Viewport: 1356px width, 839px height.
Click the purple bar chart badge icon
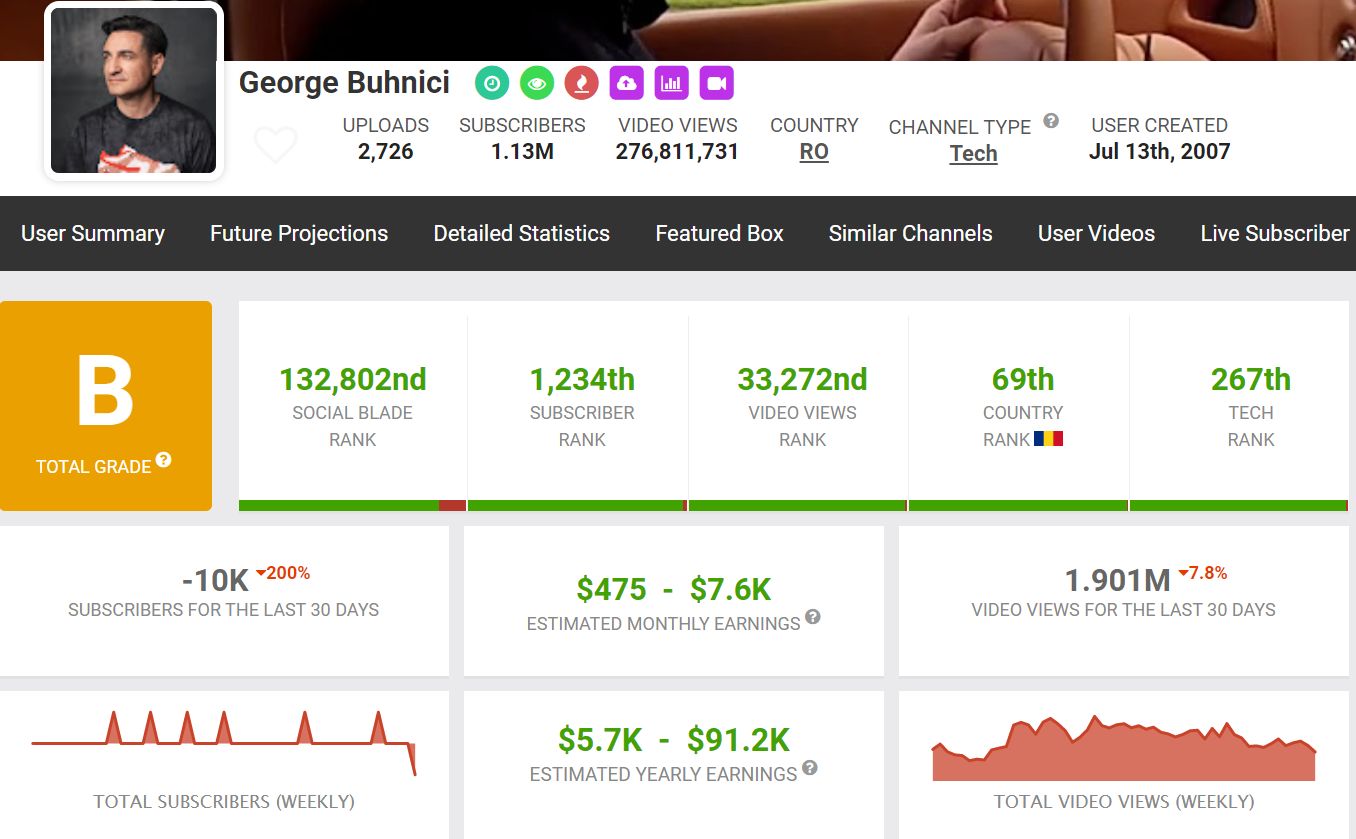pyautogui.click(x=672, y=84)
